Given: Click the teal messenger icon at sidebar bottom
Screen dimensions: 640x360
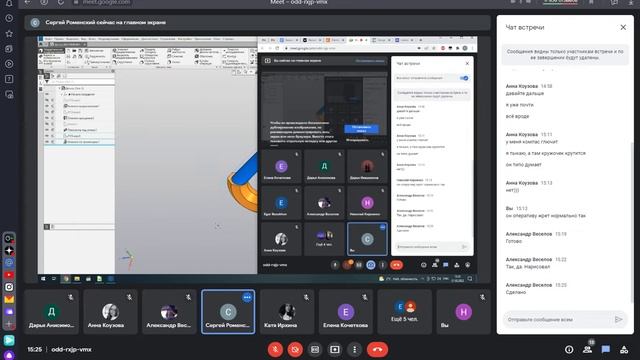Looking at the screenshot, I should (9, 340).
